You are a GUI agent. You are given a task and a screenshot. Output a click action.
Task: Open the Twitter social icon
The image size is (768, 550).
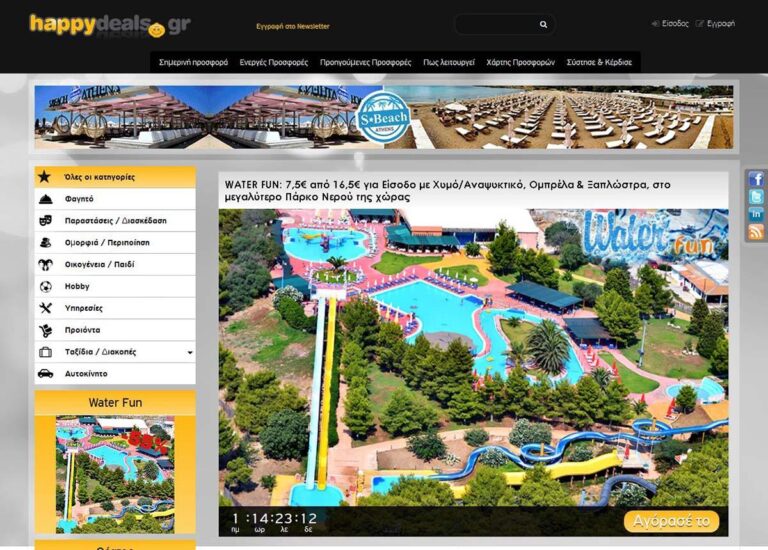pyautogui.click(x=756, y=197)
